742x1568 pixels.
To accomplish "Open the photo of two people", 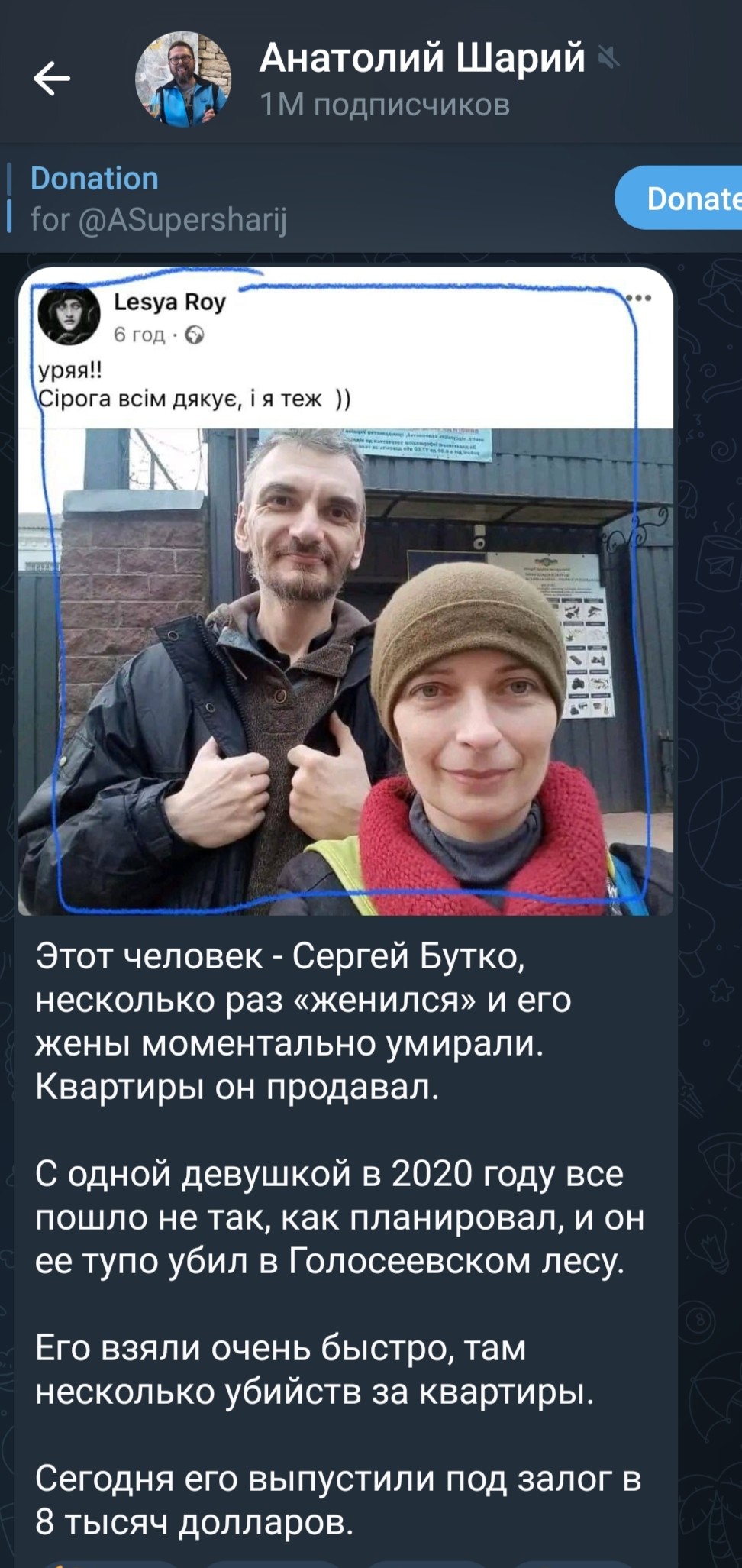I will pyautogui.click(x=346, y=671).
